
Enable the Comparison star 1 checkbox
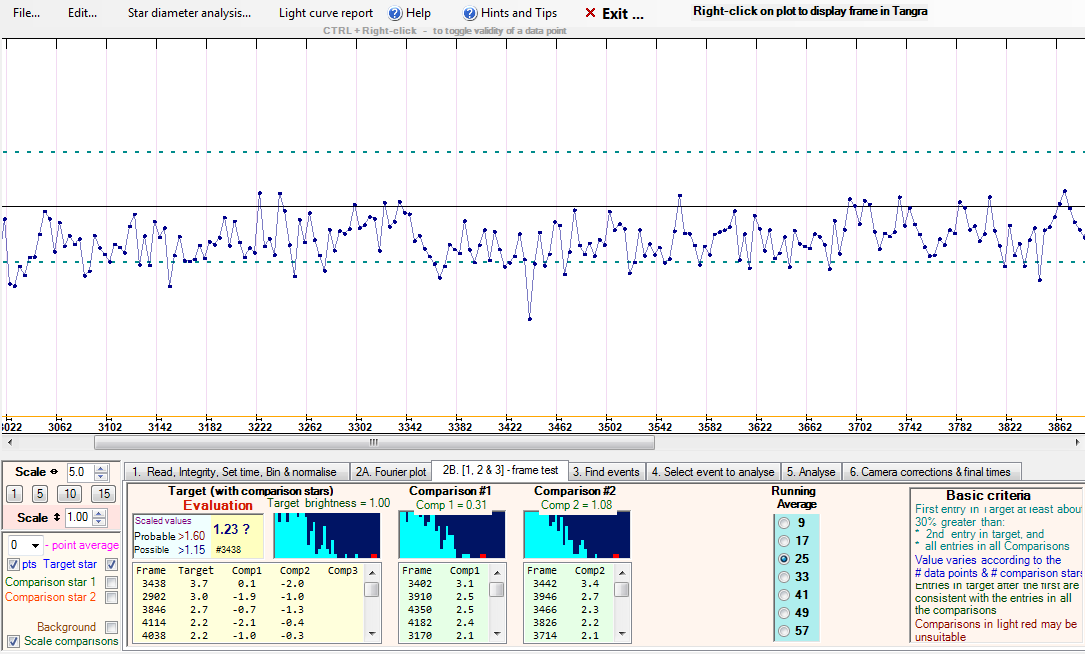point(111,582)
